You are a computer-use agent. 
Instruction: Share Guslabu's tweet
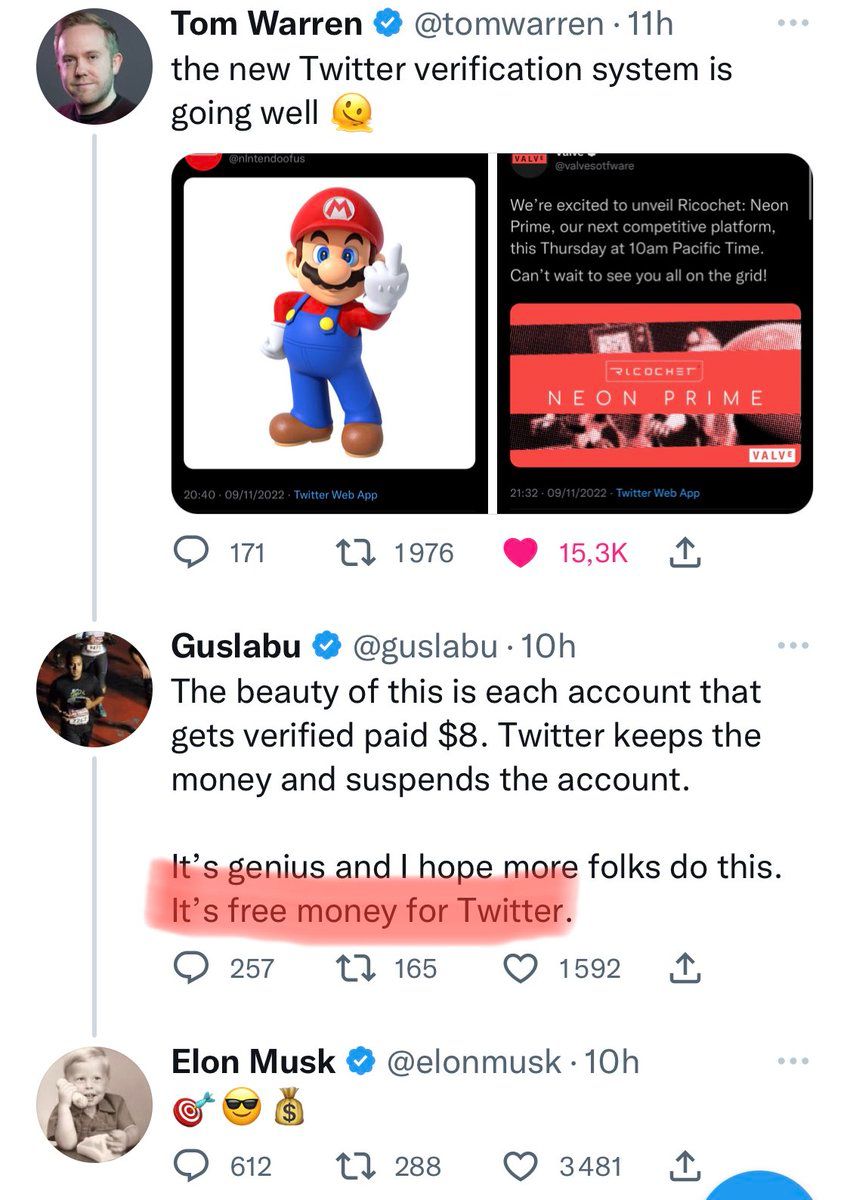[685, 968]
